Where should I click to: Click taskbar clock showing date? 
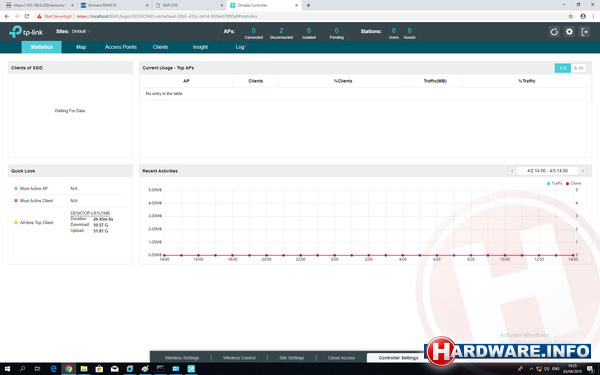pos(572,369)
